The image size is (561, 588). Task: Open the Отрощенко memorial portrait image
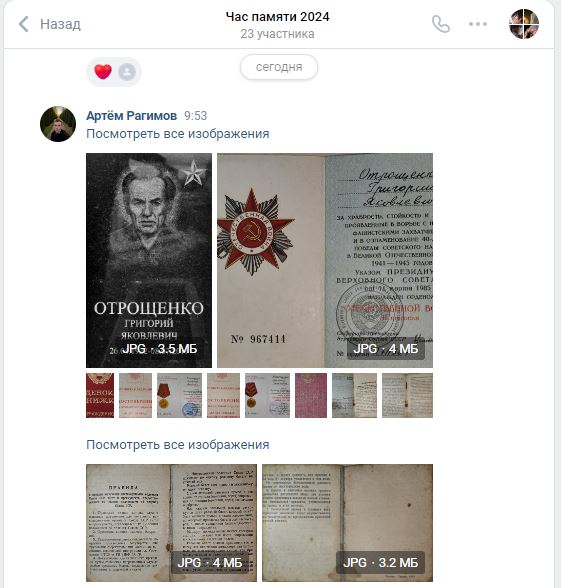click(x=149, y=260)
